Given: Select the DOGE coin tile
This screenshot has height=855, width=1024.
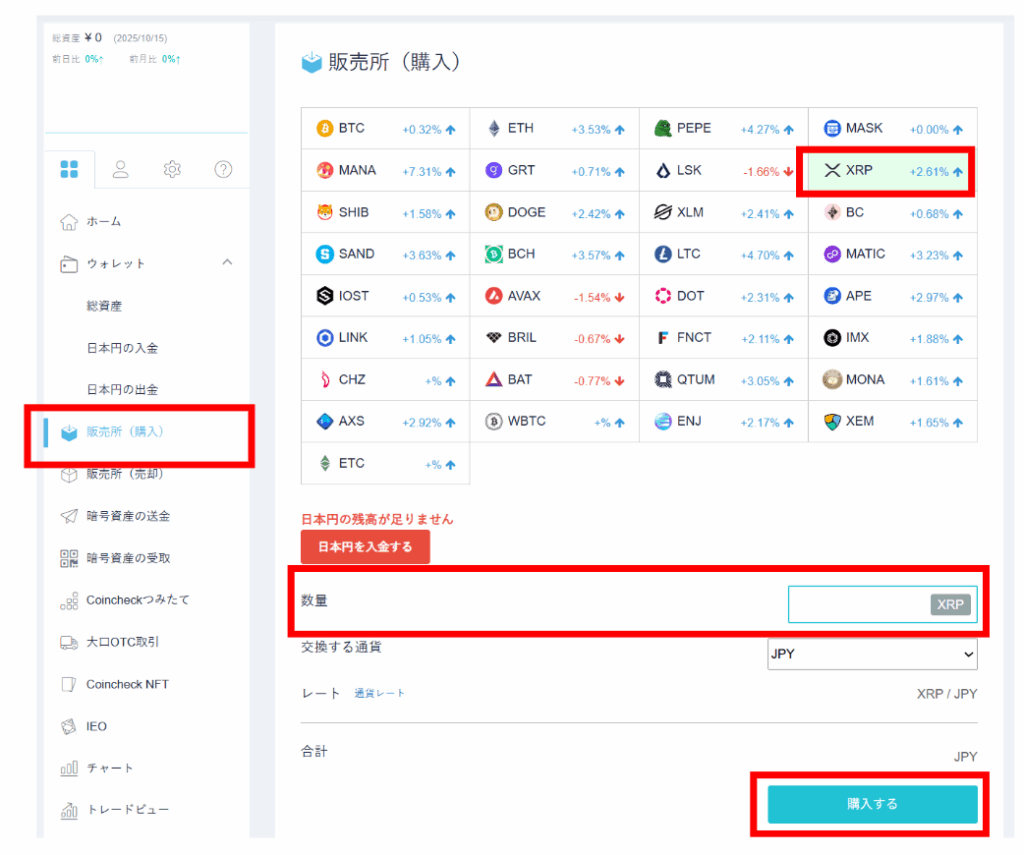Looking at the screenshot, I should (x=554, y=213).
